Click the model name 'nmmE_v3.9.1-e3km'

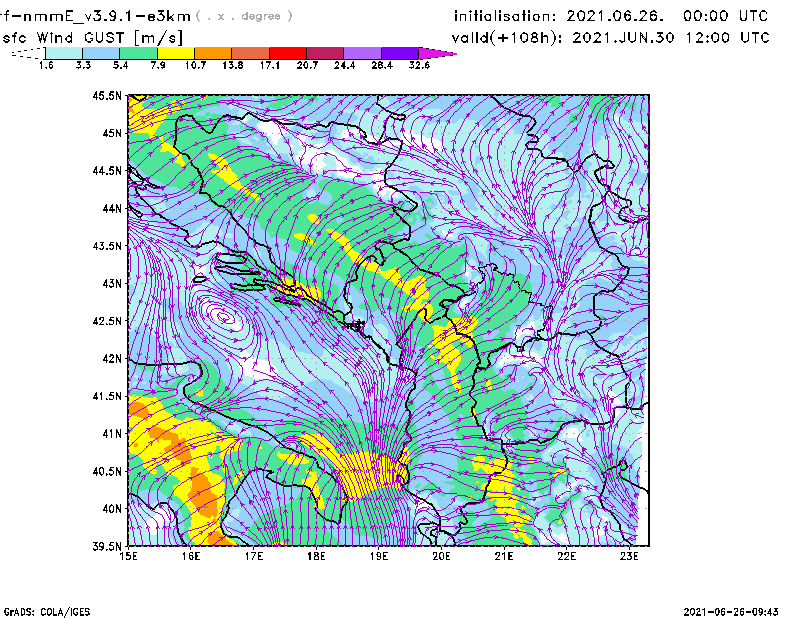pyautogui.click(x=107, y=16)
